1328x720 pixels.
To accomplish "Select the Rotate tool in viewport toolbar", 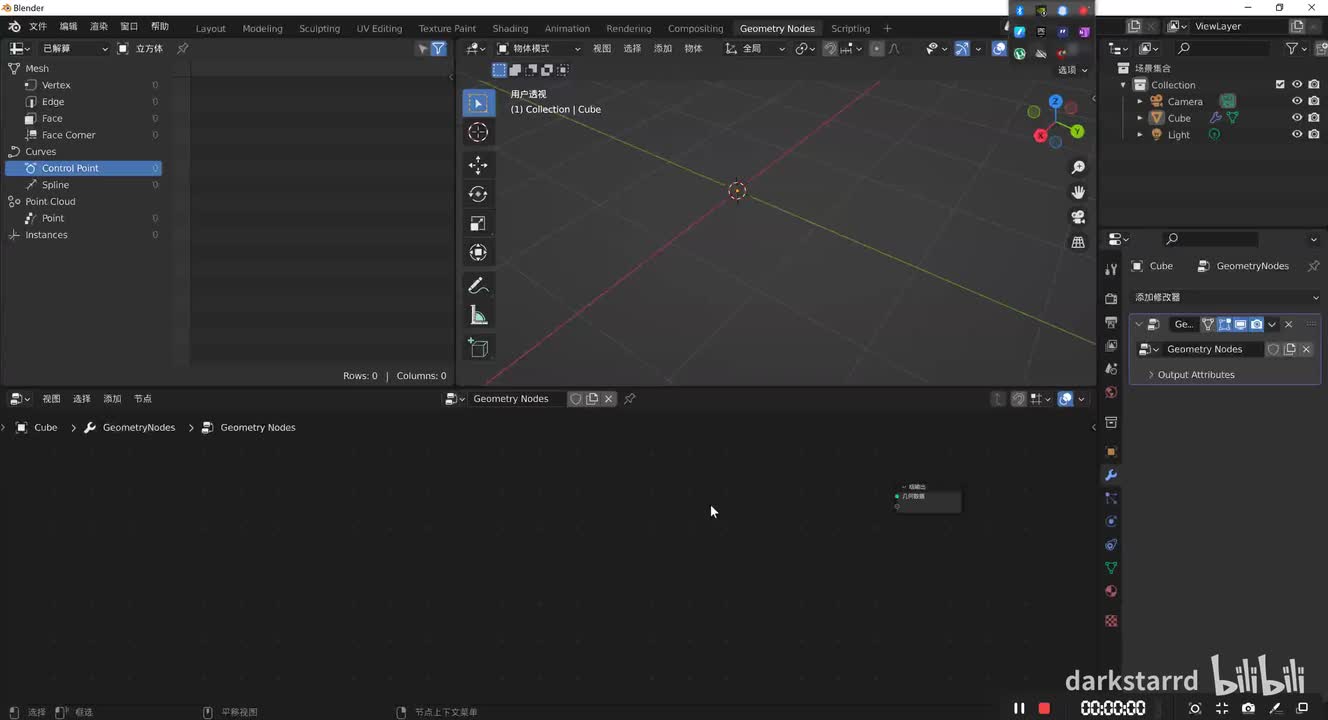I will tap(478, 194).
